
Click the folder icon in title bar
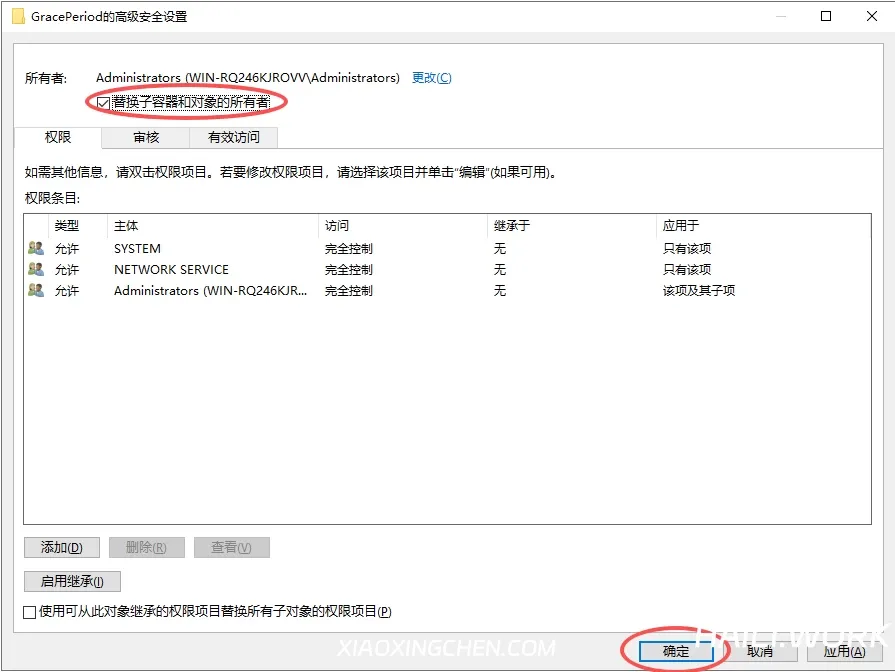pos(18,16)
